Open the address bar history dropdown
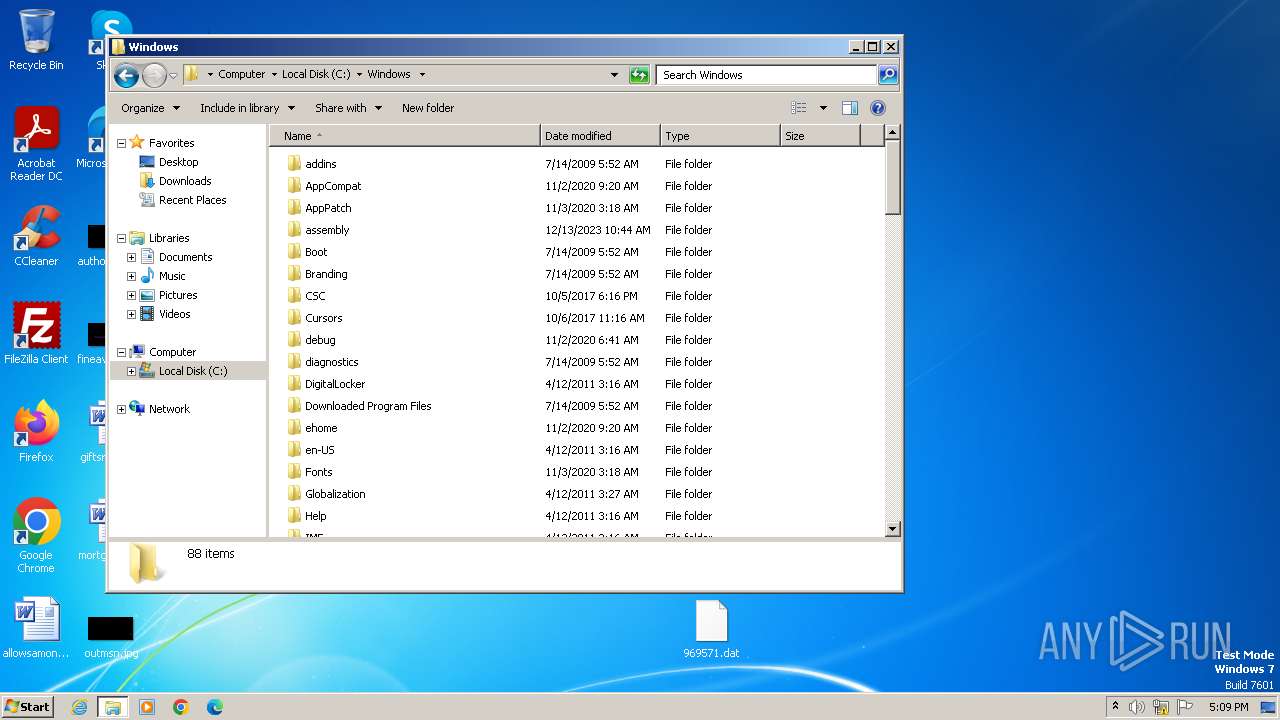1280x720 pixels. coord(614,75)
